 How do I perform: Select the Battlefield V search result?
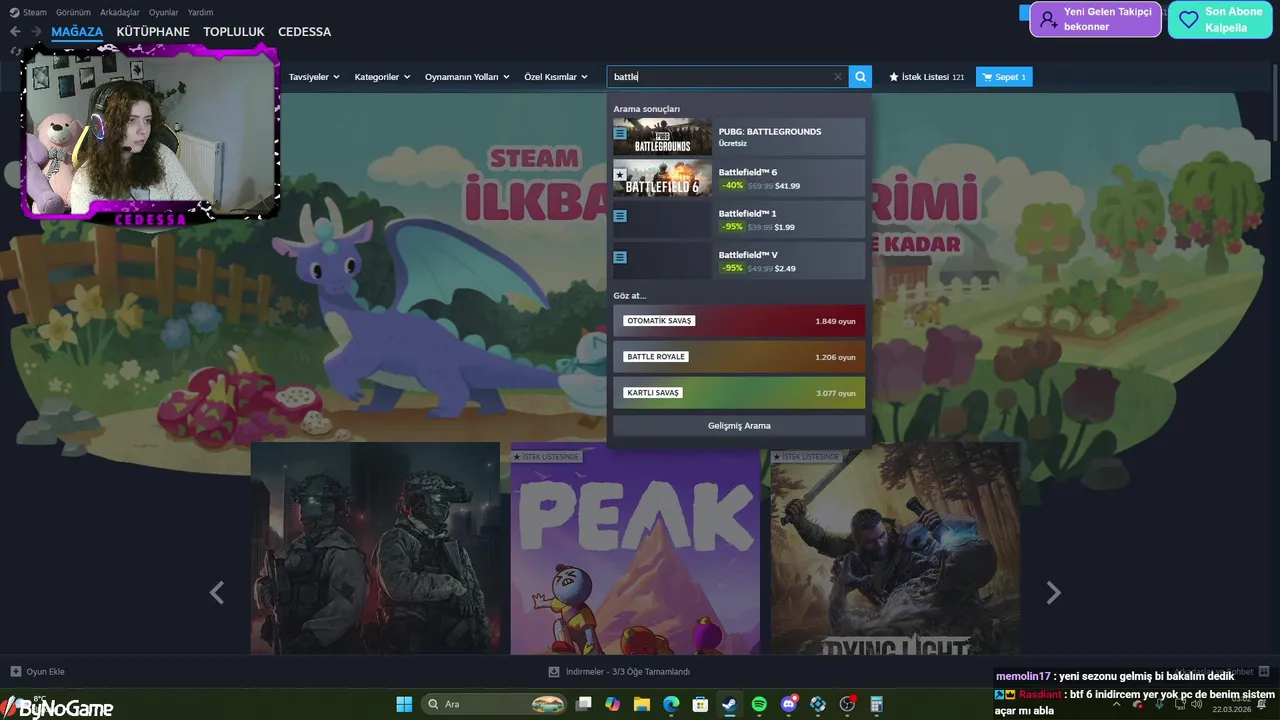point(739,260)
